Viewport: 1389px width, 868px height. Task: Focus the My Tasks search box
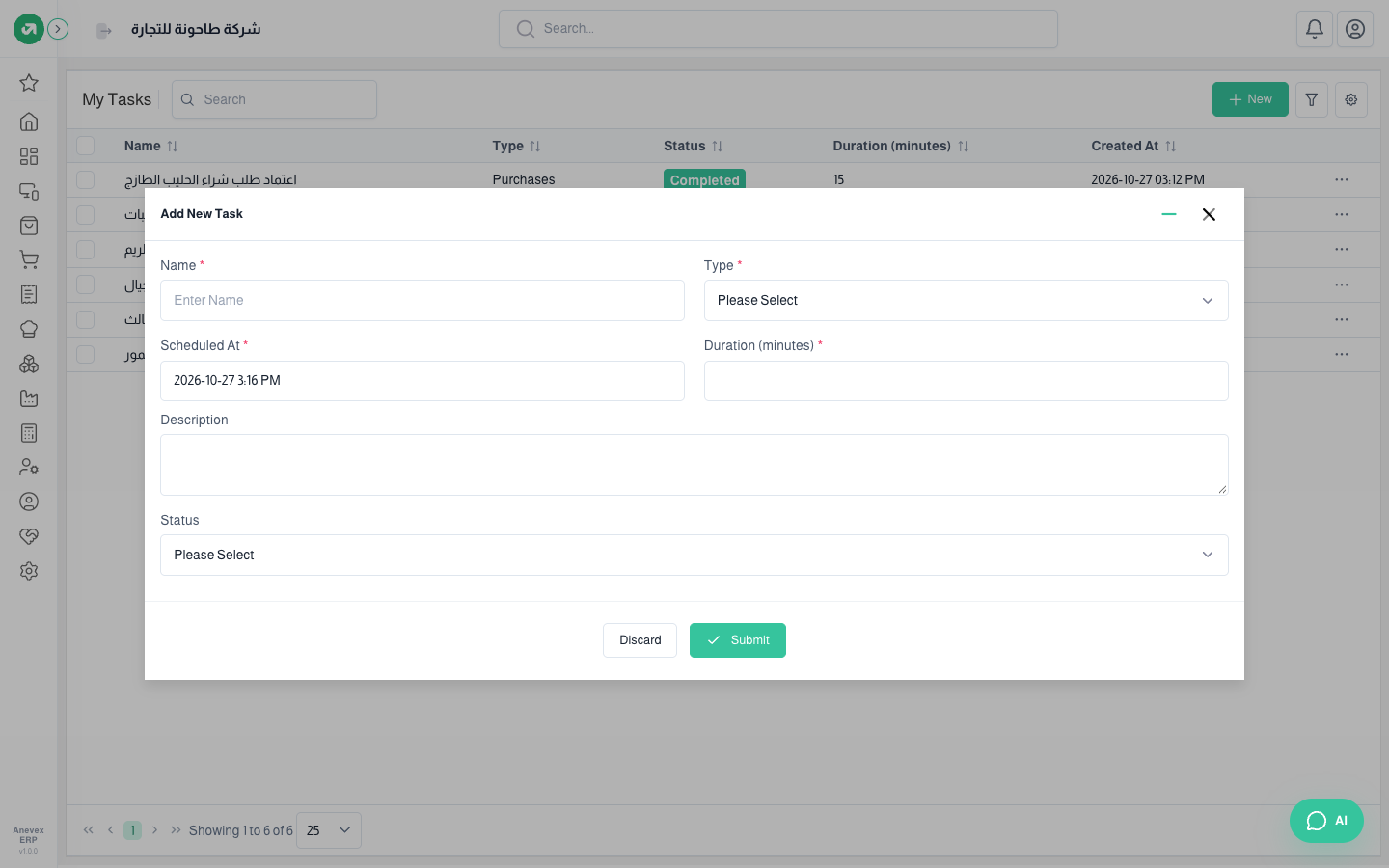coord(274,99)
